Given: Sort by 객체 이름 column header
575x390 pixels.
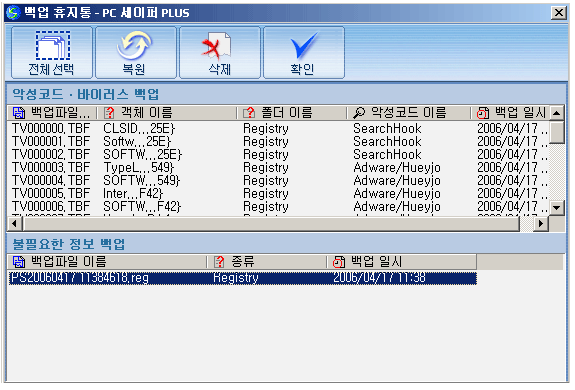Looking at the screenshot, I should [x=166, y=113].
